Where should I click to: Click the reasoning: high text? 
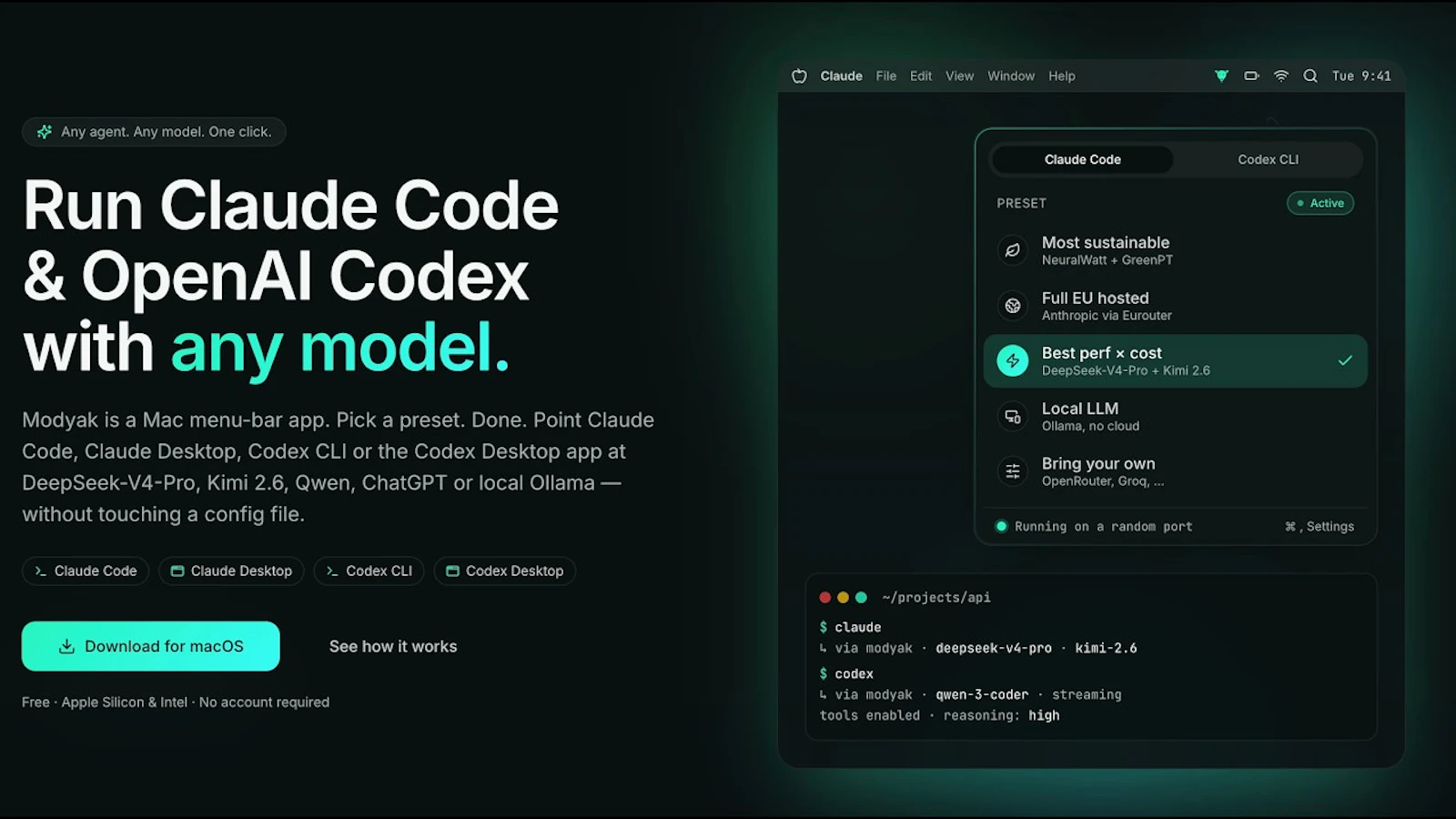pos(1001,715)
